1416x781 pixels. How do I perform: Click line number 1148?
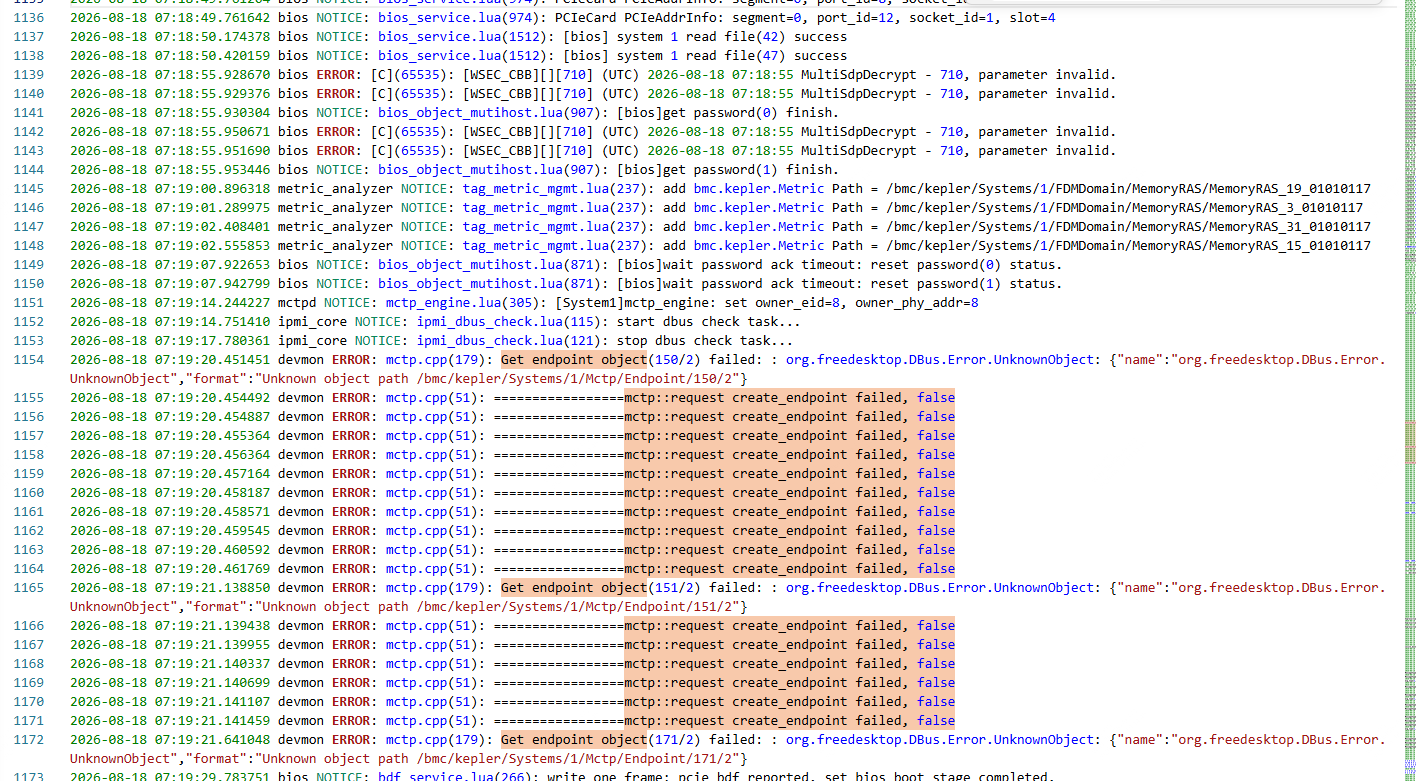[x=29, y=246]
